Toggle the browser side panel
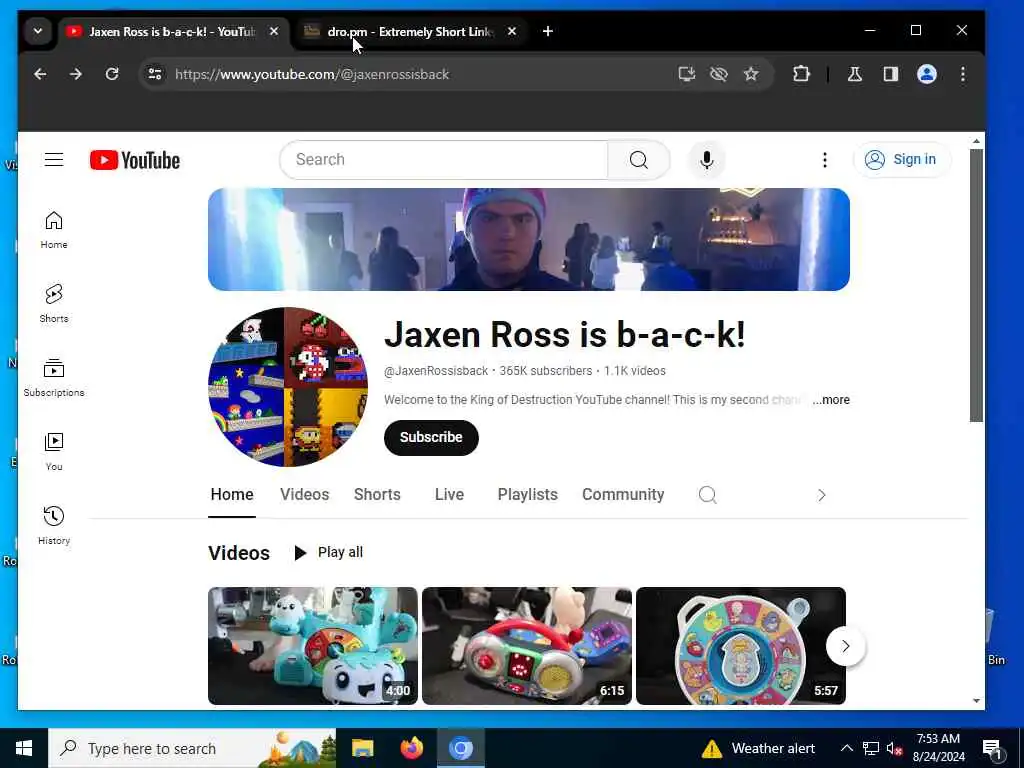 click(891, 74)
